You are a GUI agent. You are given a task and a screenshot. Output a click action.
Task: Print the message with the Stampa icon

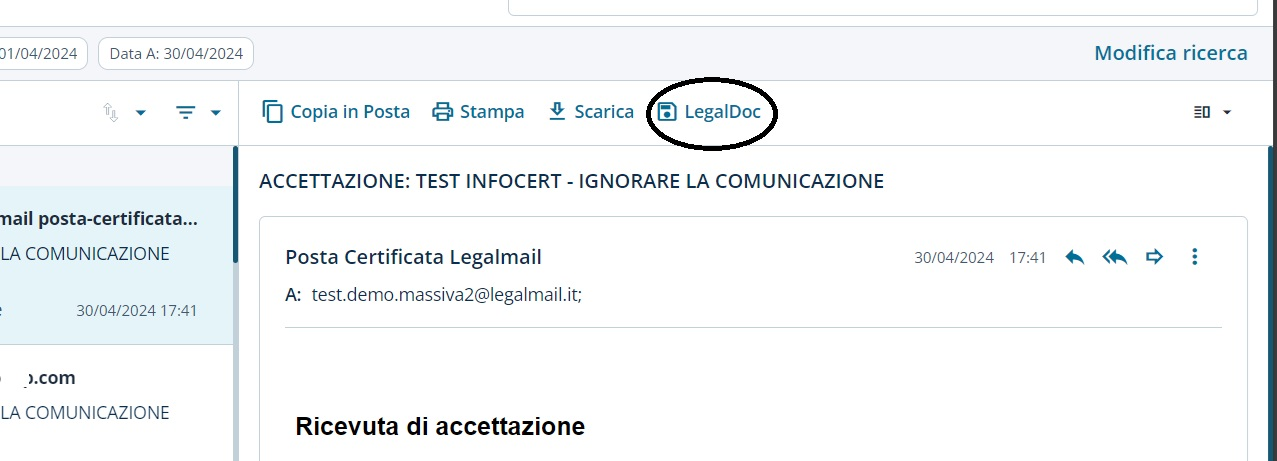442,112
